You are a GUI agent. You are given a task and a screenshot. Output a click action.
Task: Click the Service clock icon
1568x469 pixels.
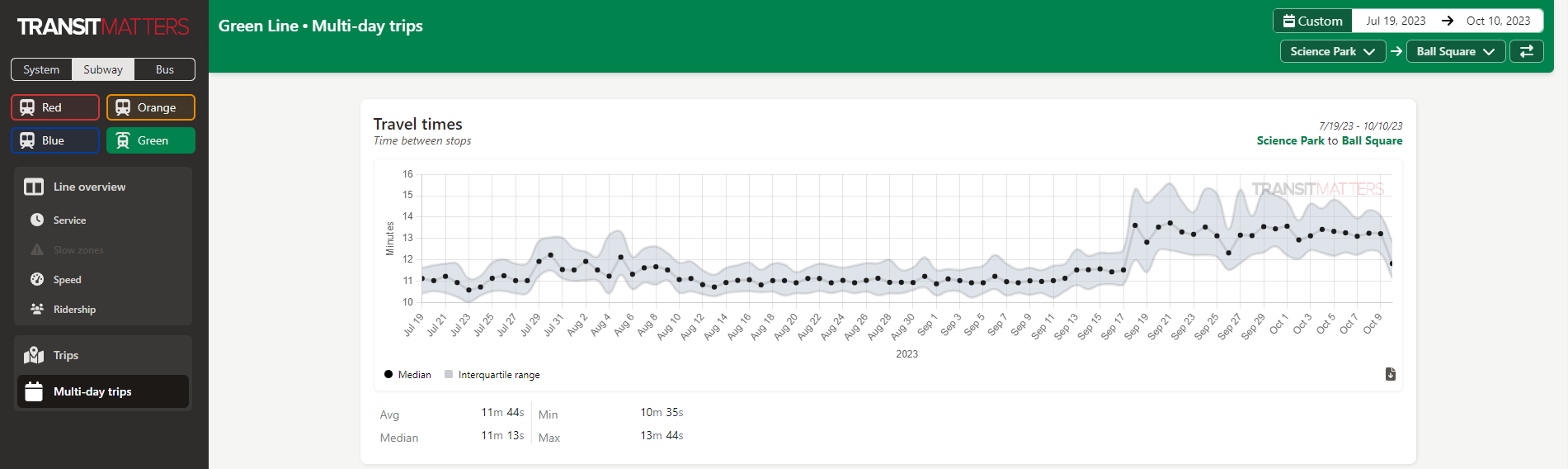[x=37, y=220]
